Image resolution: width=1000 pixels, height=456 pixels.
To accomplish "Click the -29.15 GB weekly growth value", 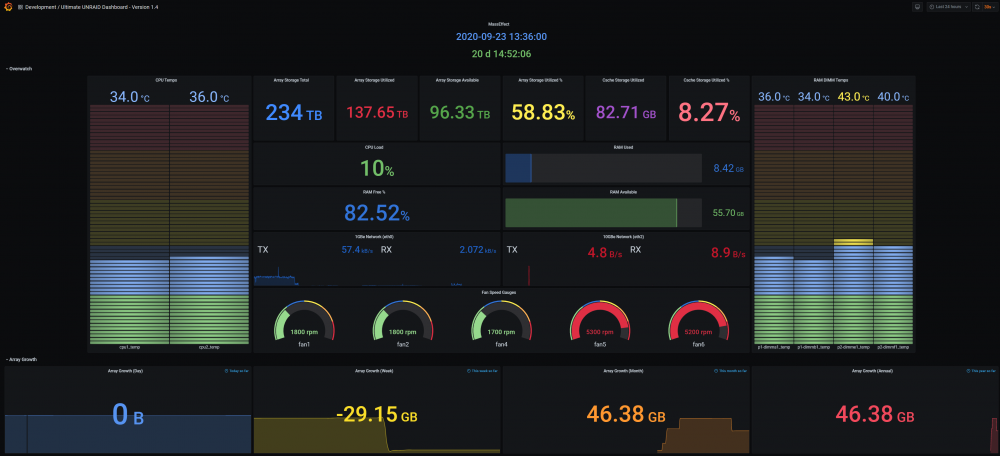I will [x=377, y=415].
